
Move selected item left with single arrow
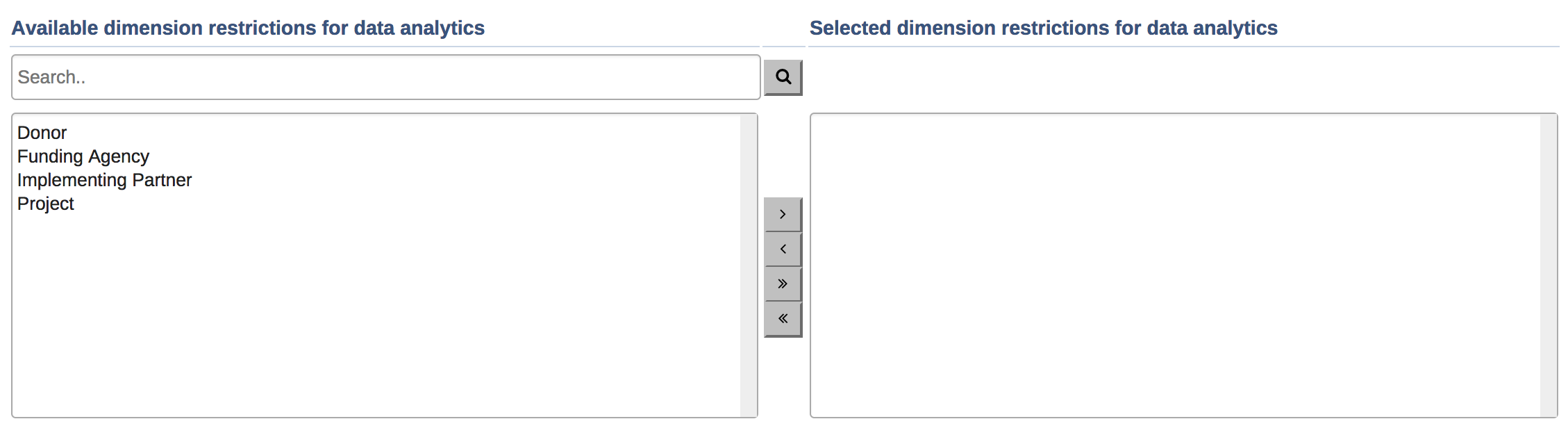(783, 249)
